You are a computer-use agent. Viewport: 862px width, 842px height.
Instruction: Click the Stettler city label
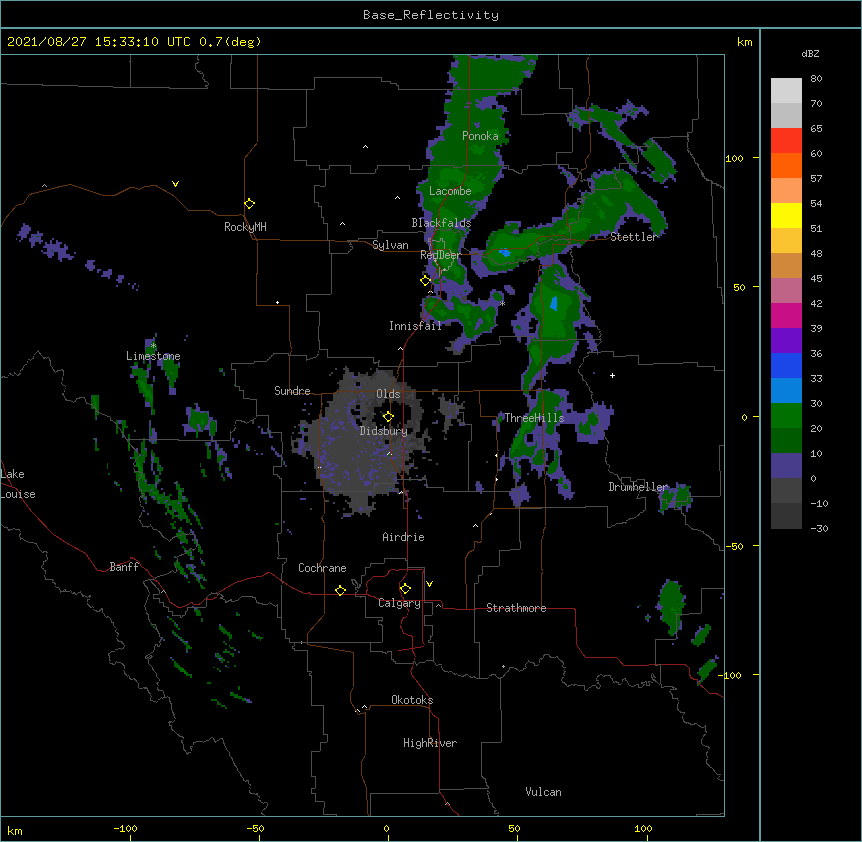click(633, 237)
